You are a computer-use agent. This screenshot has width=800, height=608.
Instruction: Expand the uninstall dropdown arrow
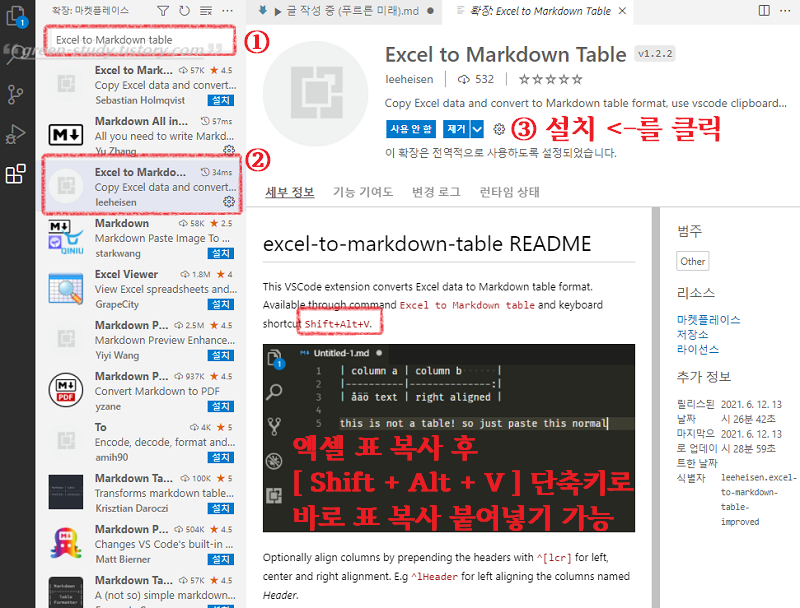click(x=477, y=129)
